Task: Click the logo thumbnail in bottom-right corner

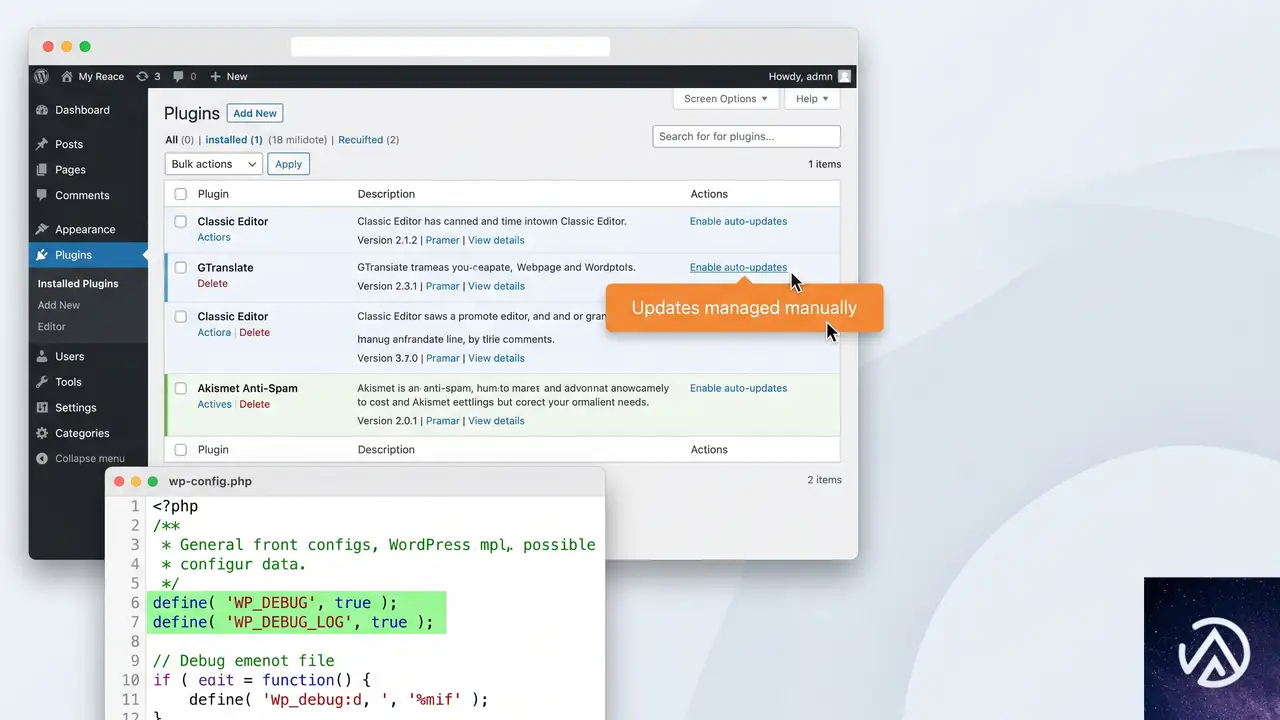Action: pos(1212,648)
